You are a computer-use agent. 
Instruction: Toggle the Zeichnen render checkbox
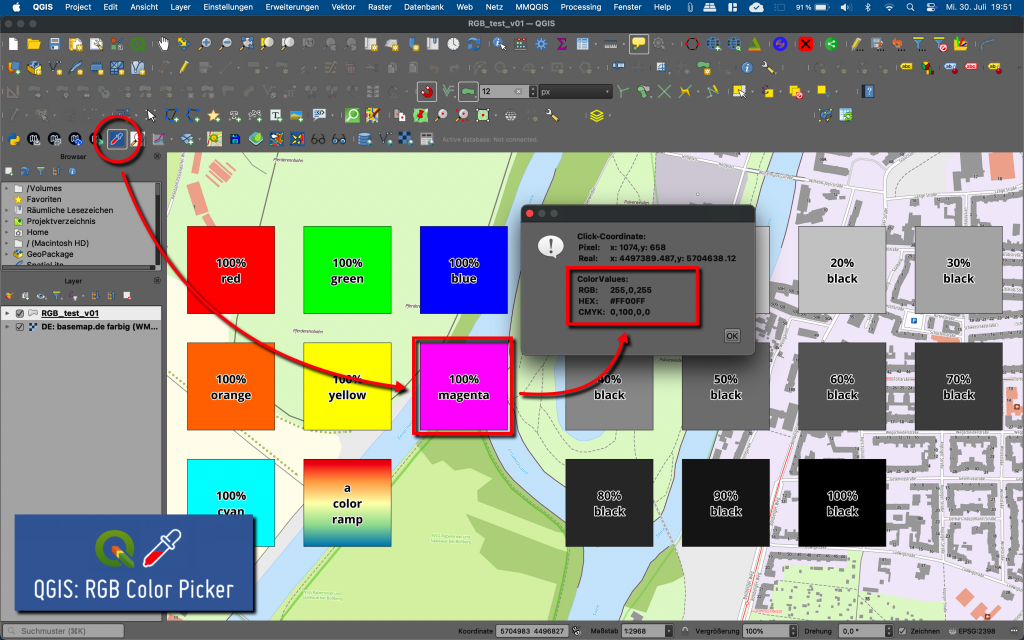click(x=902, y=632)
